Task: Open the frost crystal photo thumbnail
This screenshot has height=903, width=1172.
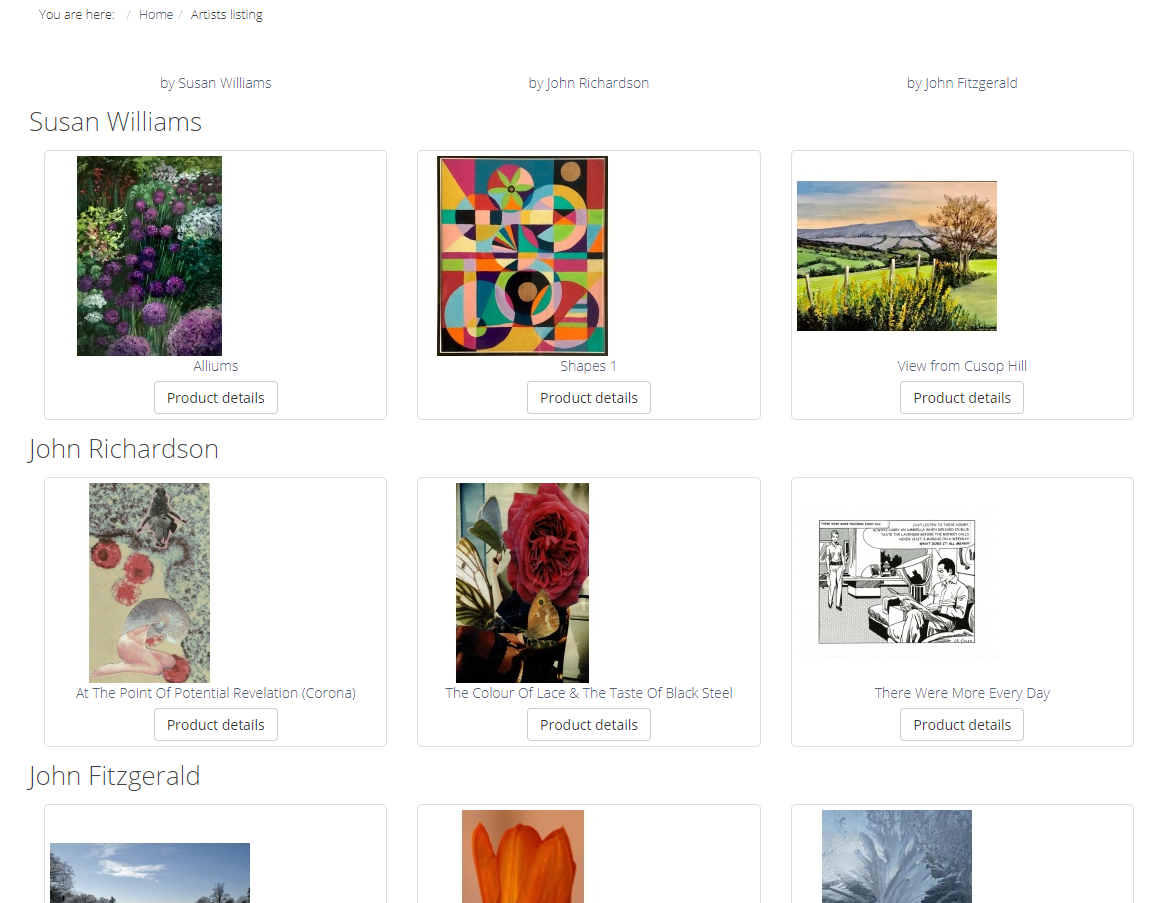Action: tap(897, 857)
